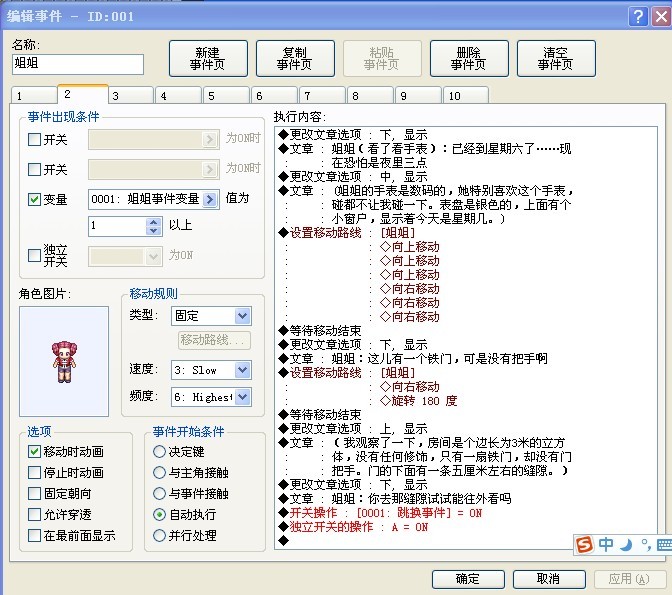Viewport: 672px width, 595px height.
Task: Switch to event page tab 9
Action: pos(418,96)
